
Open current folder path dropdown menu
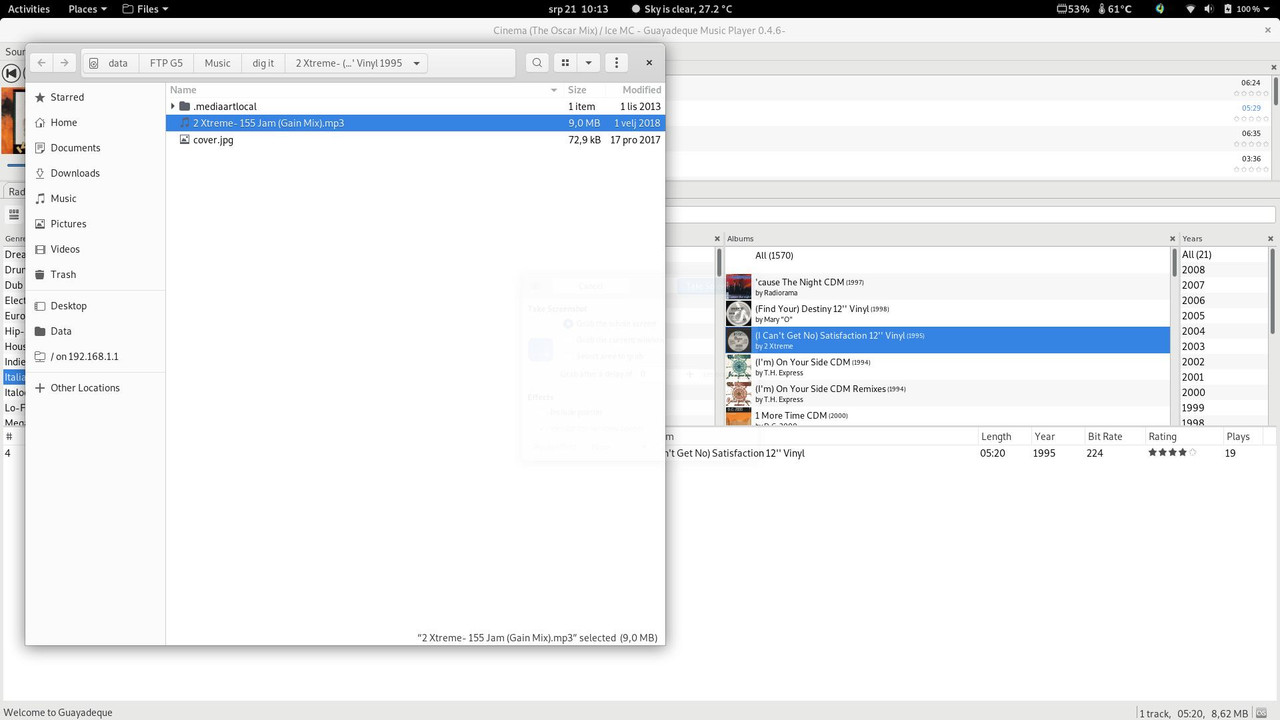coord(417,63)
